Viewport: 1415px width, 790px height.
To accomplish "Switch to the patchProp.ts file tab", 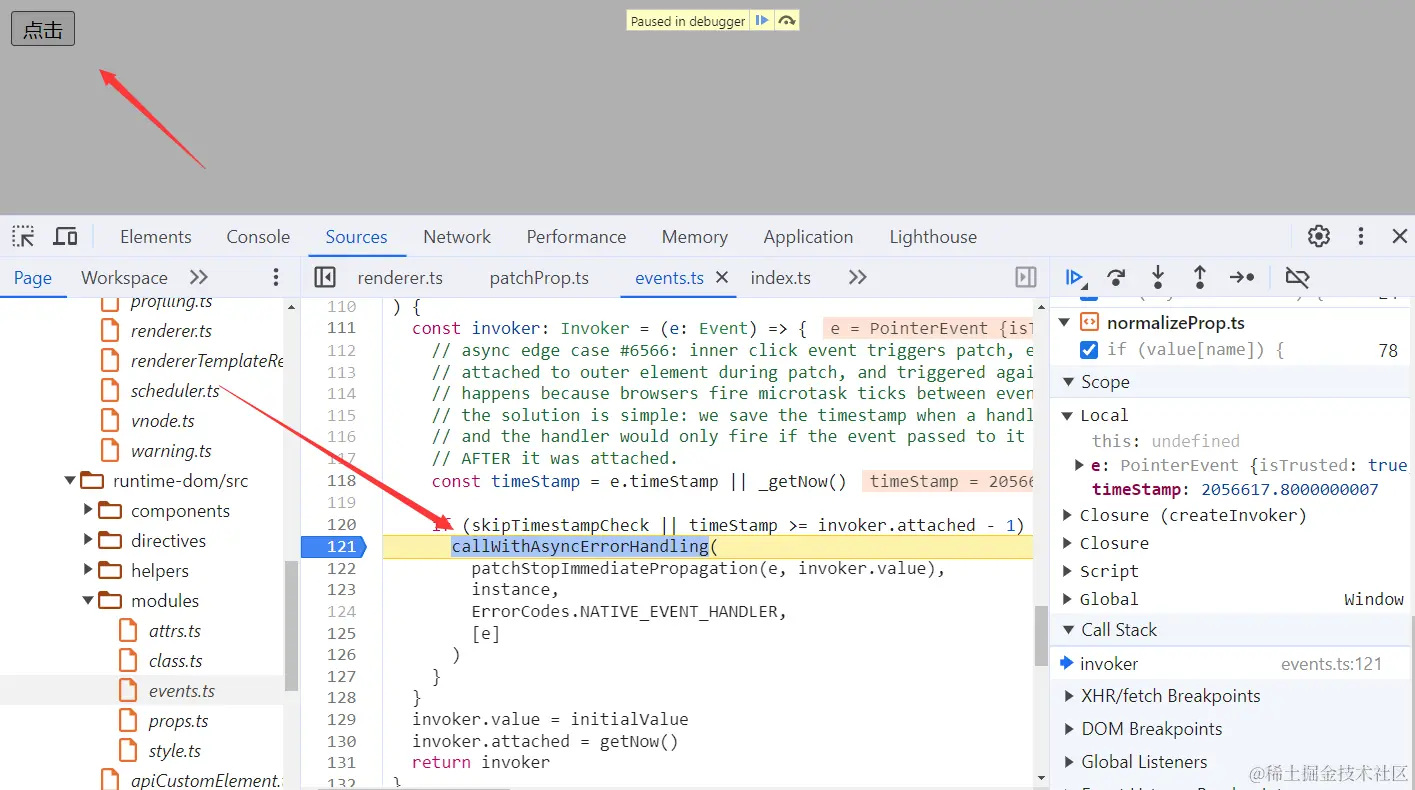I will (539, 278).
